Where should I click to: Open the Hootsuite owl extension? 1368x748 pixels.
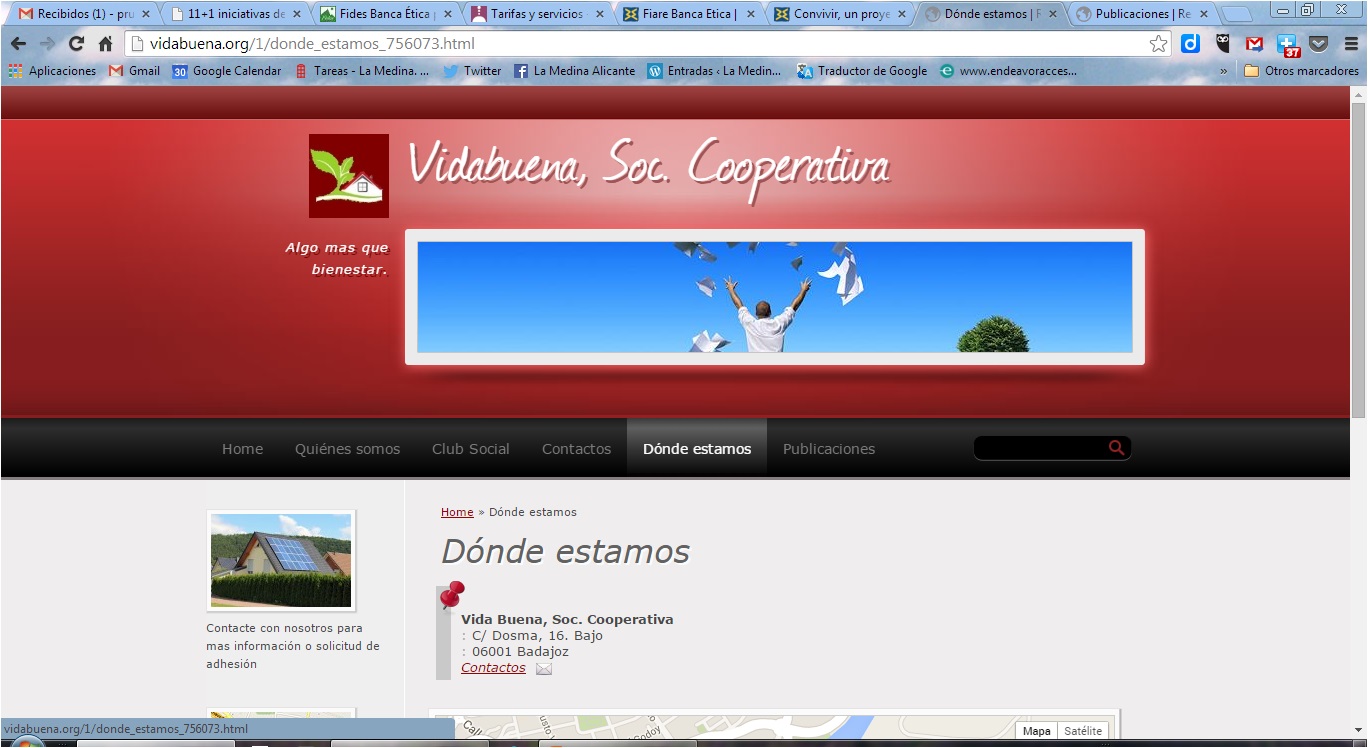[1222, 44]
